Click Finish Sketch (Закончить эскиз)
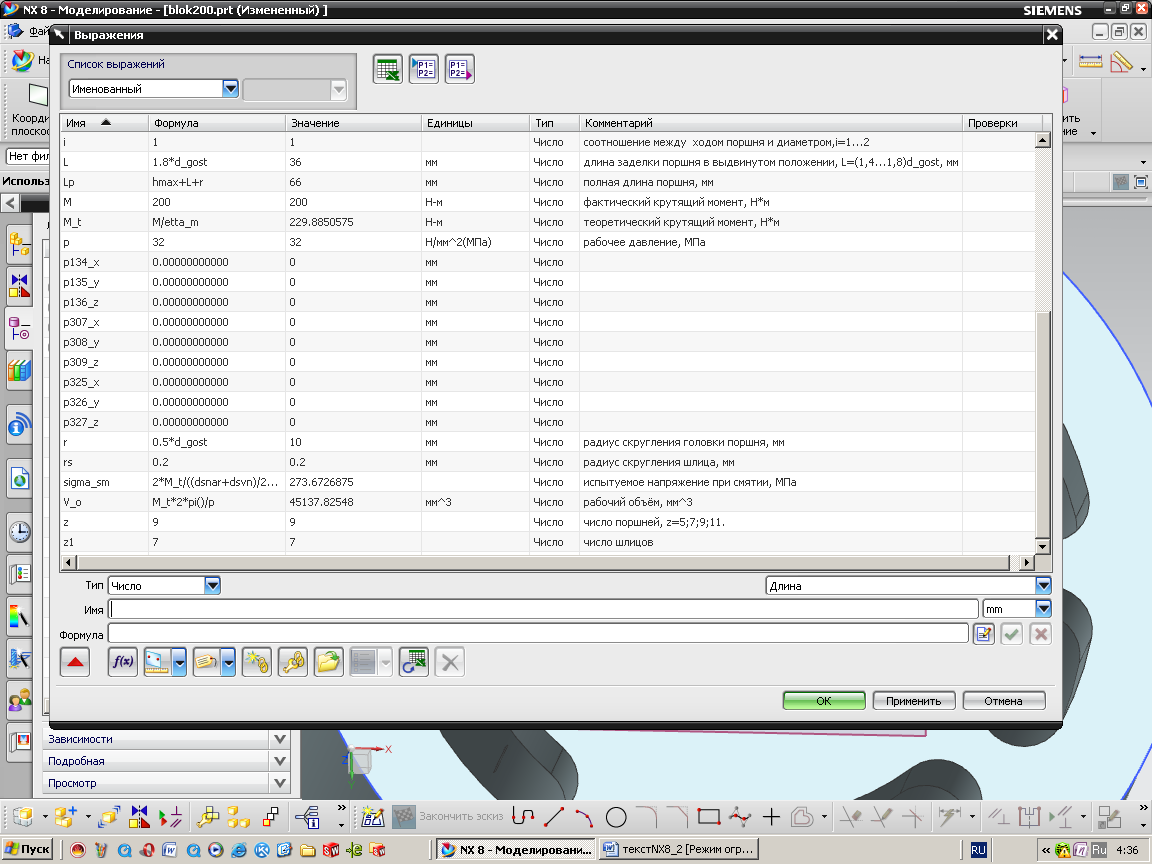 pos(449,816)
